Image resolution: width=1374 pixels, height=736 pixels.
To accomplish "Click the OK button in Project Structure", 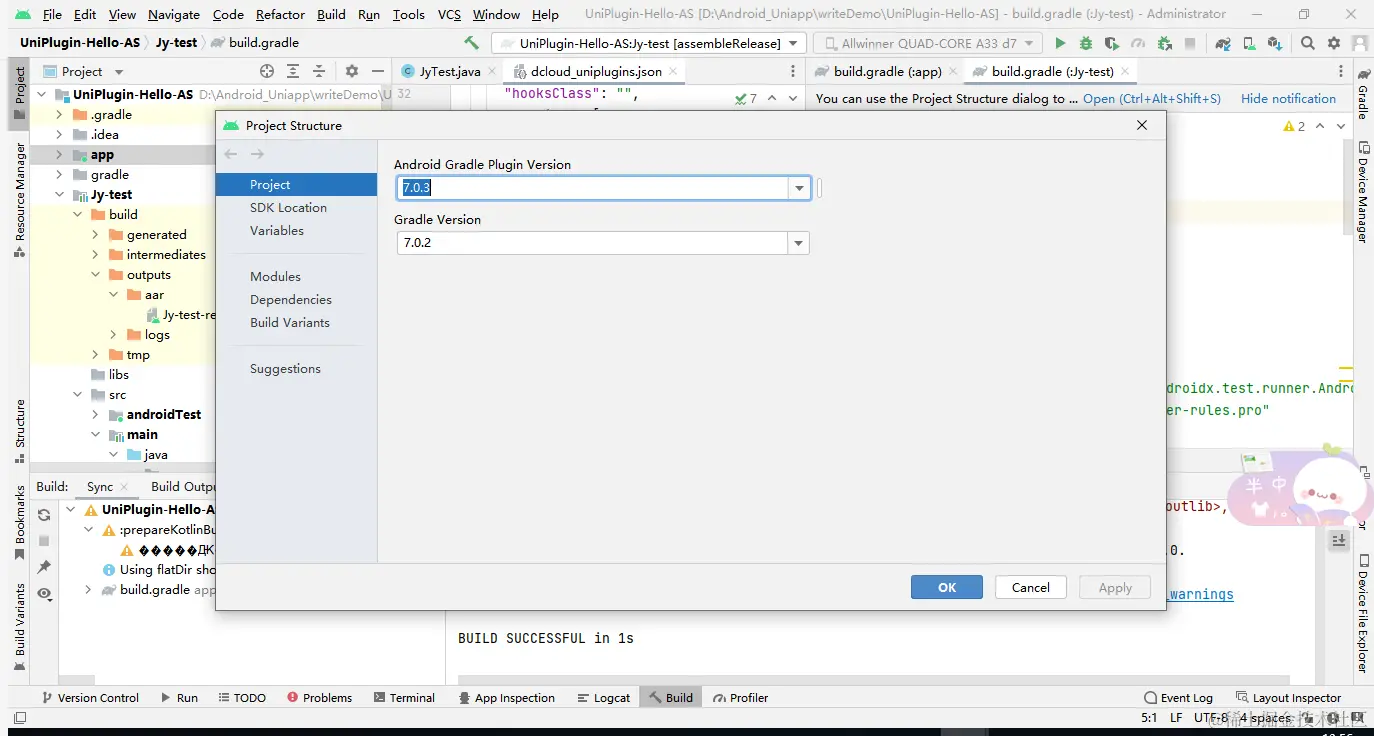I will (x=946, y=587).
